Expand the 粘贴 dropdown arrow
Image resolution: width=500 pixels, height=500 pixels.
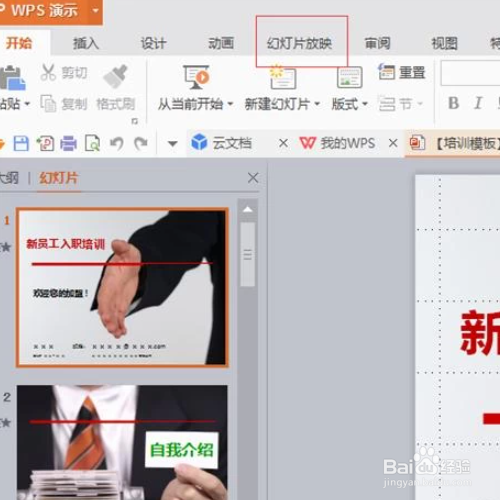point(27,104)
